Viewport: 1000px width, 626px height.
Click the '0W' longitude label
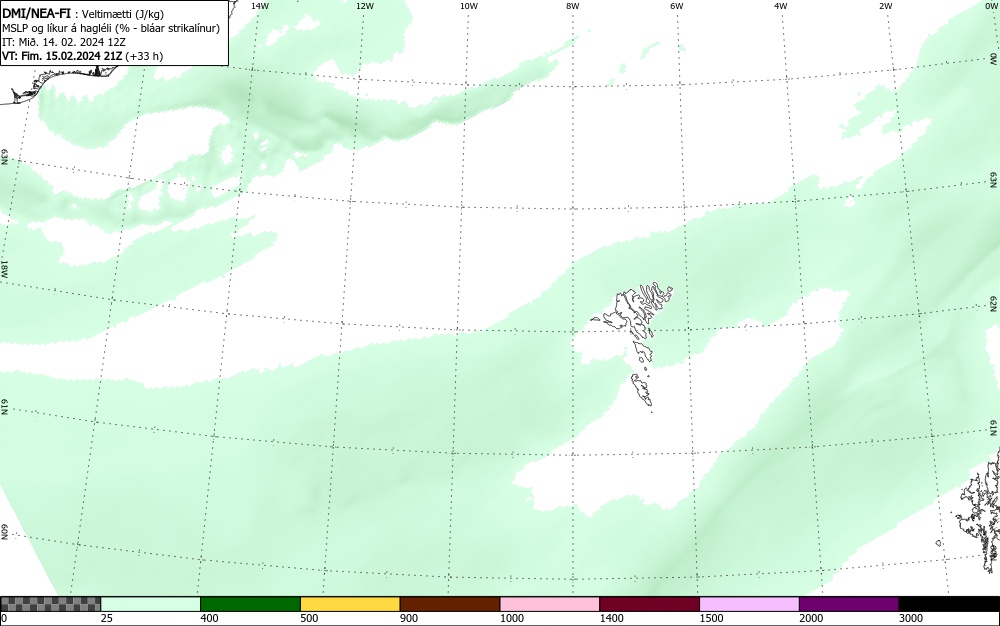[x=990, y=6]
